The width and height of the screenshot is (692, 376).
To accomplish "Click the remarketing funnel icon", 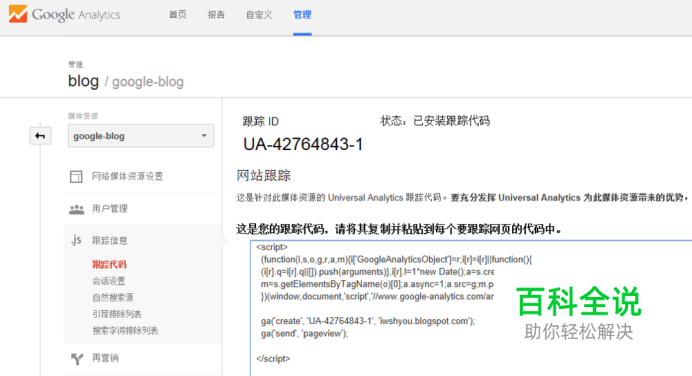I will coord(77,358).
